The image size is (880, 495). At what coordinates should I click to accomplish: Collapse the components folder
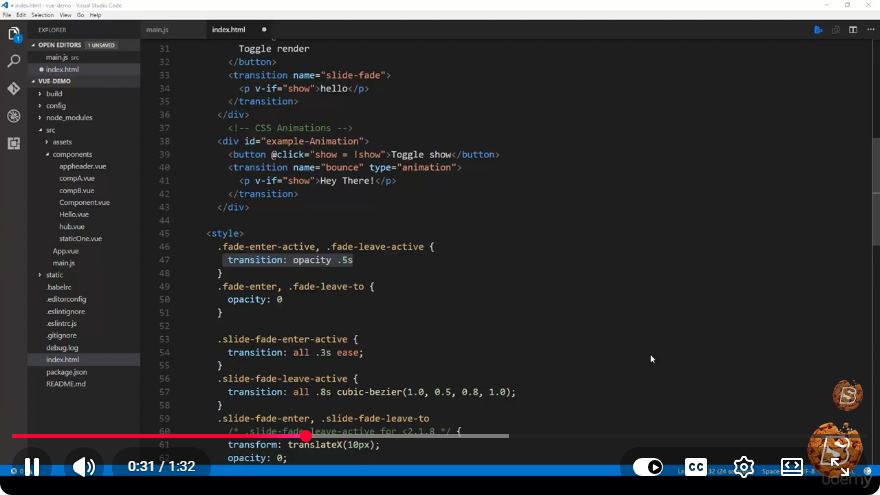(72, 154)
